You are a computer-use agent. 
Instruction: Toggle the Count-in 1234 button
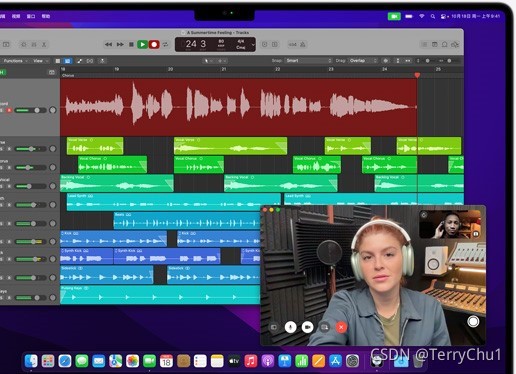pyautogui.click(x=293, y=44)
